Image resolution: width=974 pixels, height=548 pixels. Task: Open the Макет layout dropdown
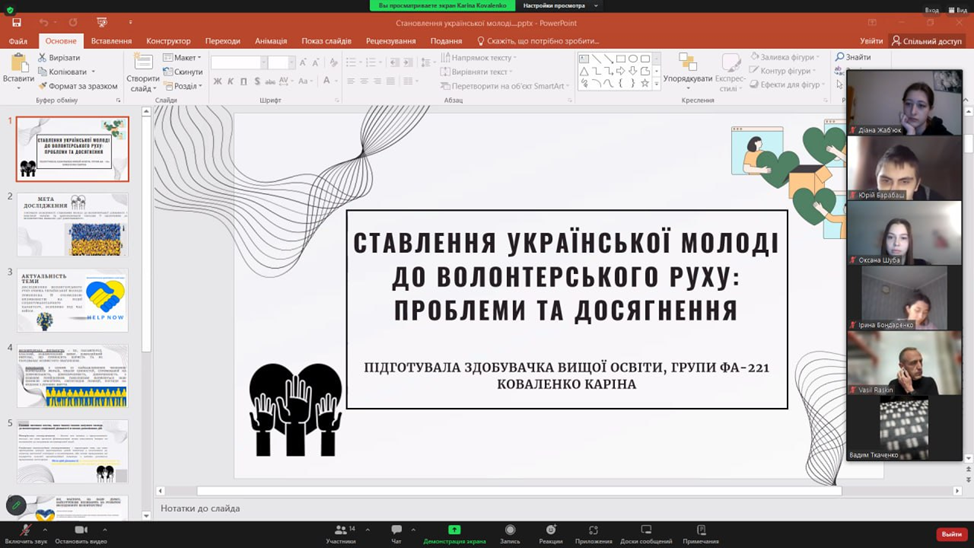(183, 58)
